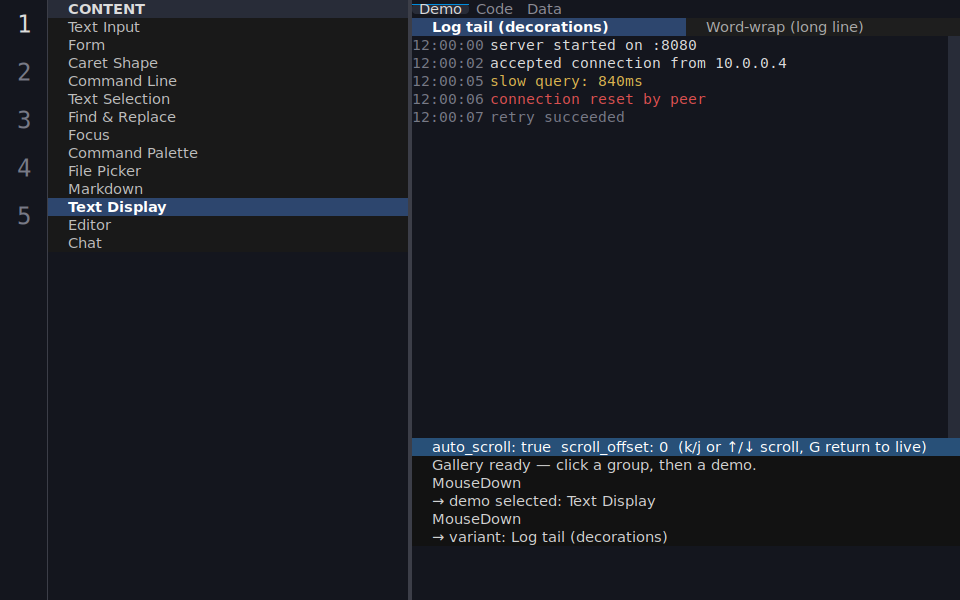Screen dimensions: 960x600
Task: Select group number 4 in sidebar
Action: [24, 168]
